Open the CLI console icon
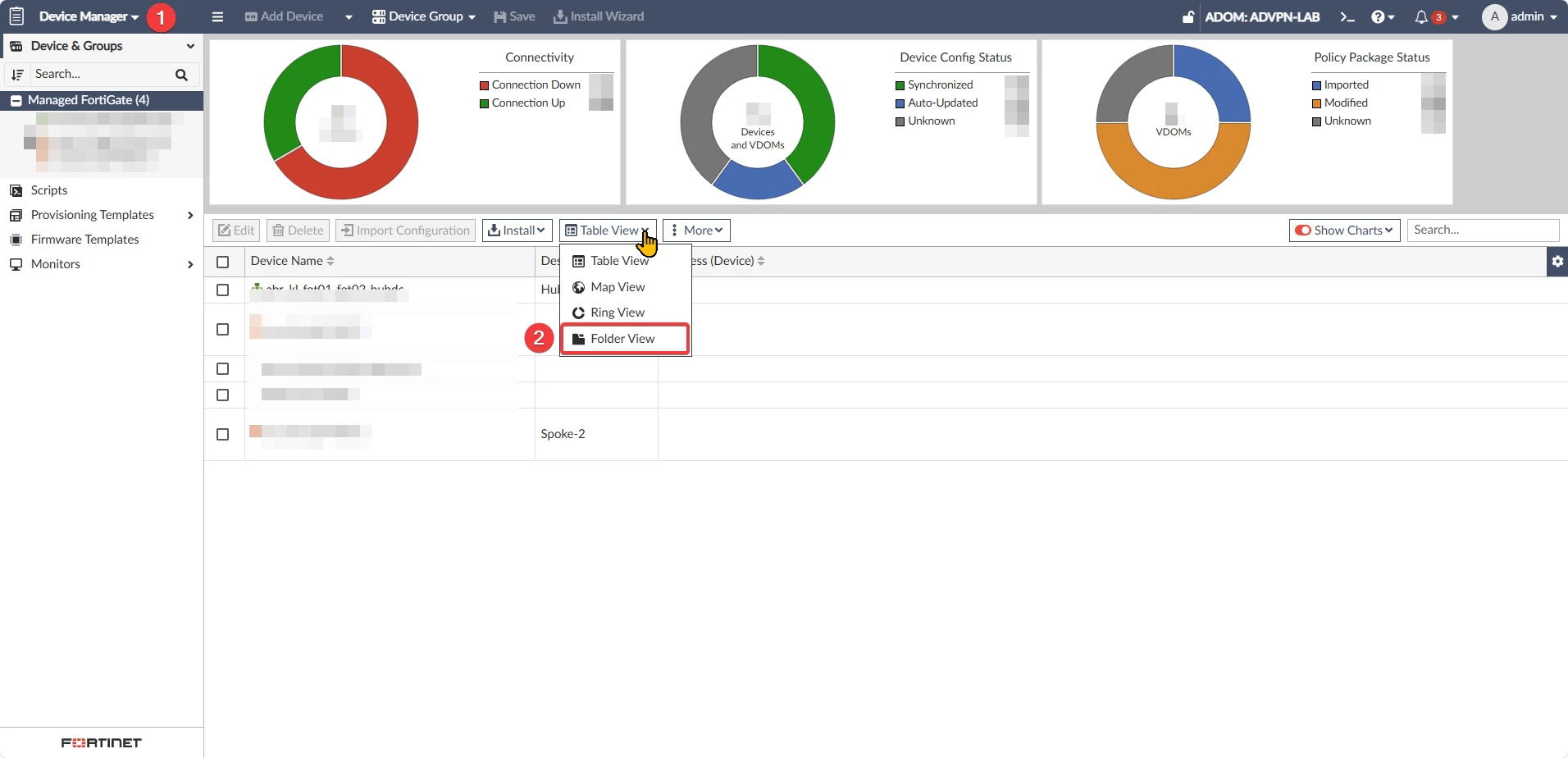Screen dimensions: 1568x758 point(1347,16)
